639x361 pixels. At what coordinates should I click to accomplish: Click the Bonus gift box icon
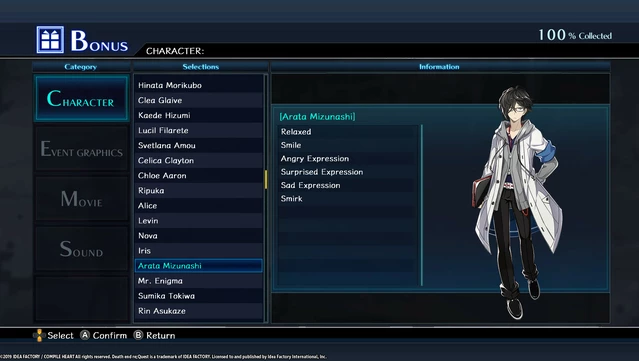point(50,40)
